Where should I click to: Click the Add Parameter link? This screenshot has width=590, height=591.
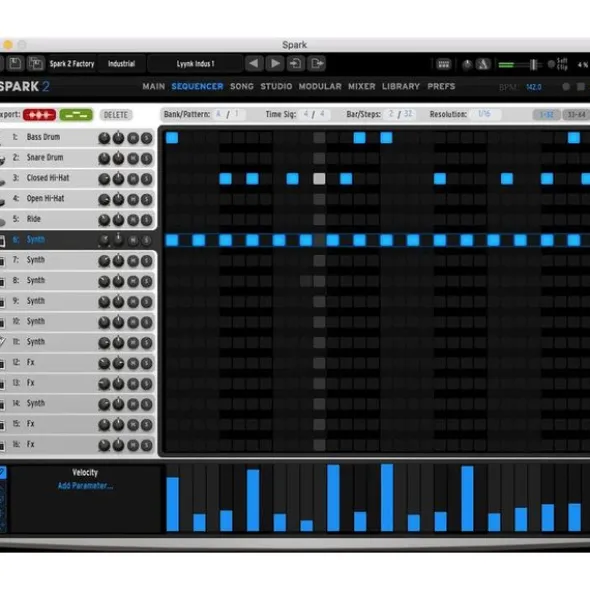coord(85,486)
